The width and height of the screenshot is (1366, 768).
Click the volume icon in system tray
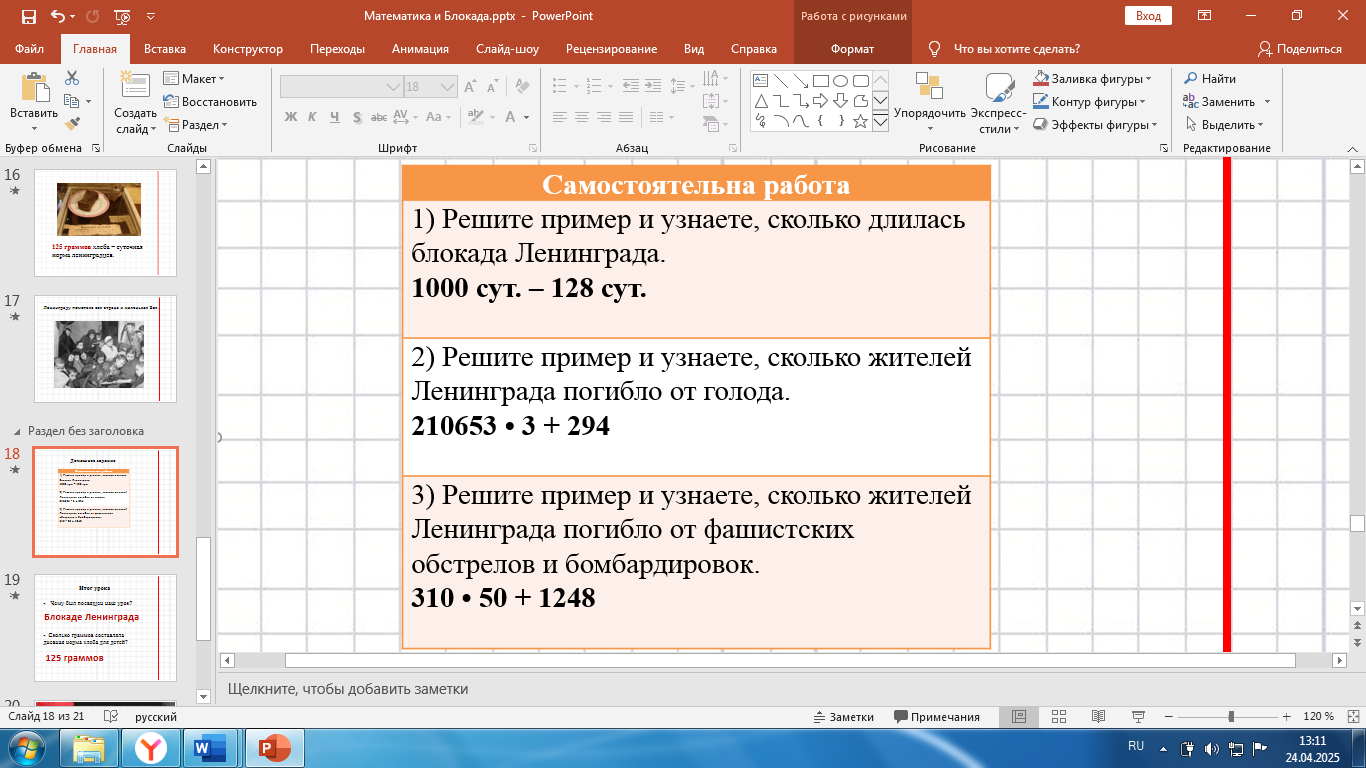pyautogui.click(x=1212, y=748)
